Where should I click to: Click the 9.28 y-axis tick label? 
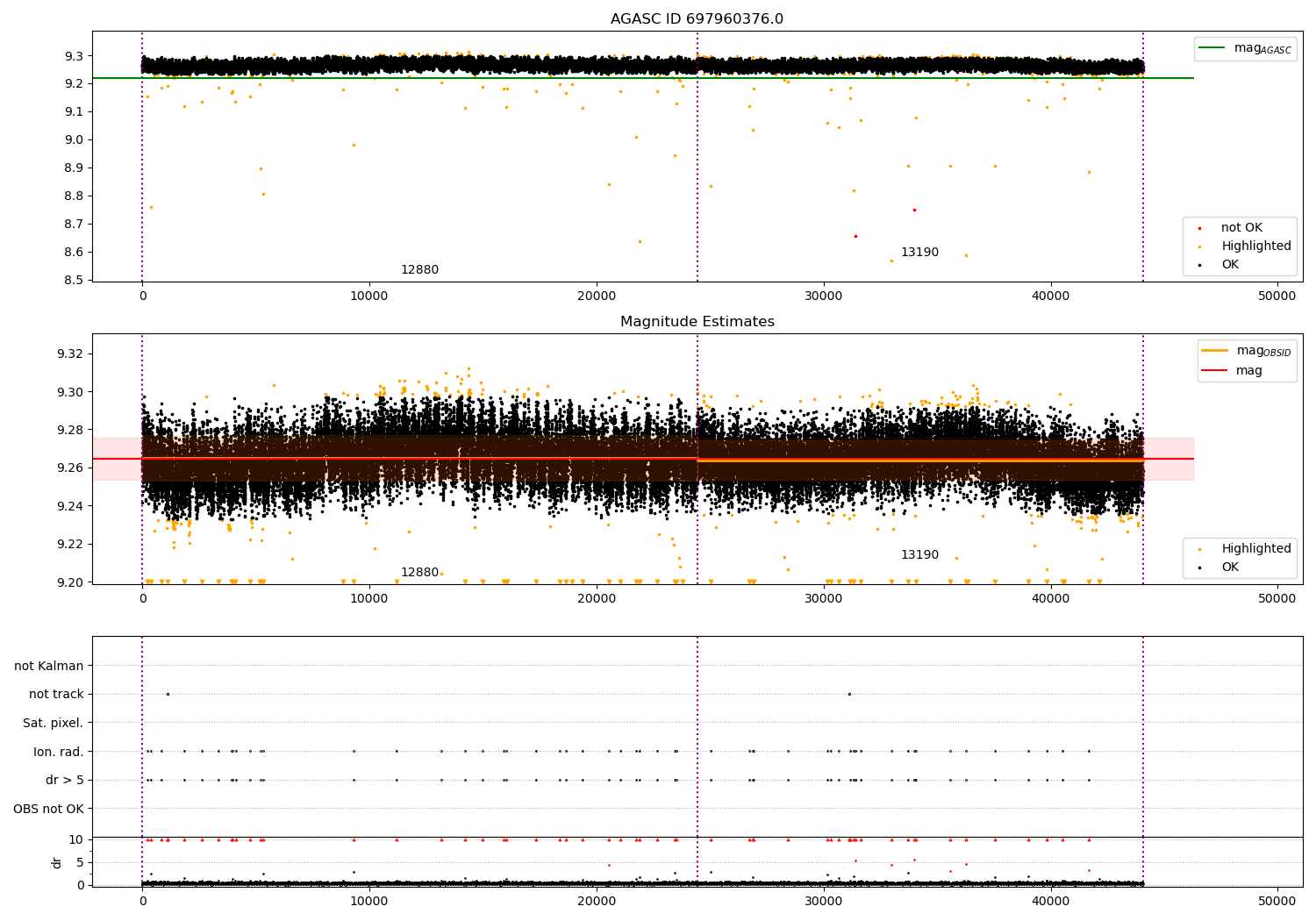point(70,431)
